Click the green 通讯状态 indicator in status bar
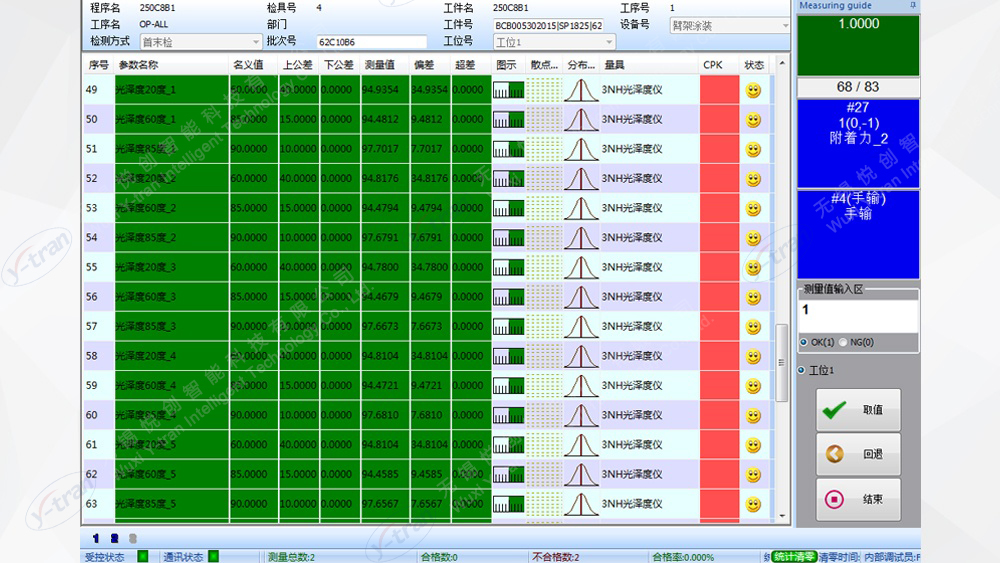The width and height of the screenshot is (1000, 563). click(213, 556)
